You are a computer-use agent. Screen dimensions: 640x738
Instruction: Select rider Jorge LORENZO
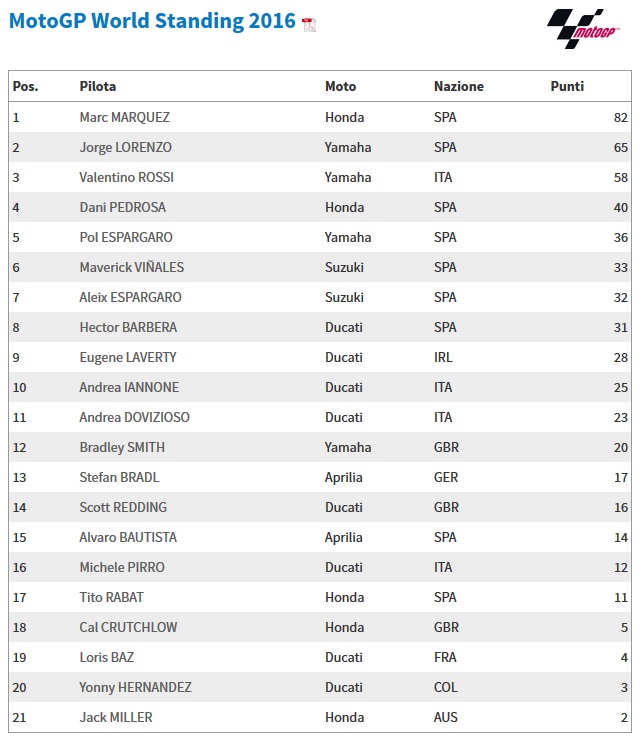(126, 147)
